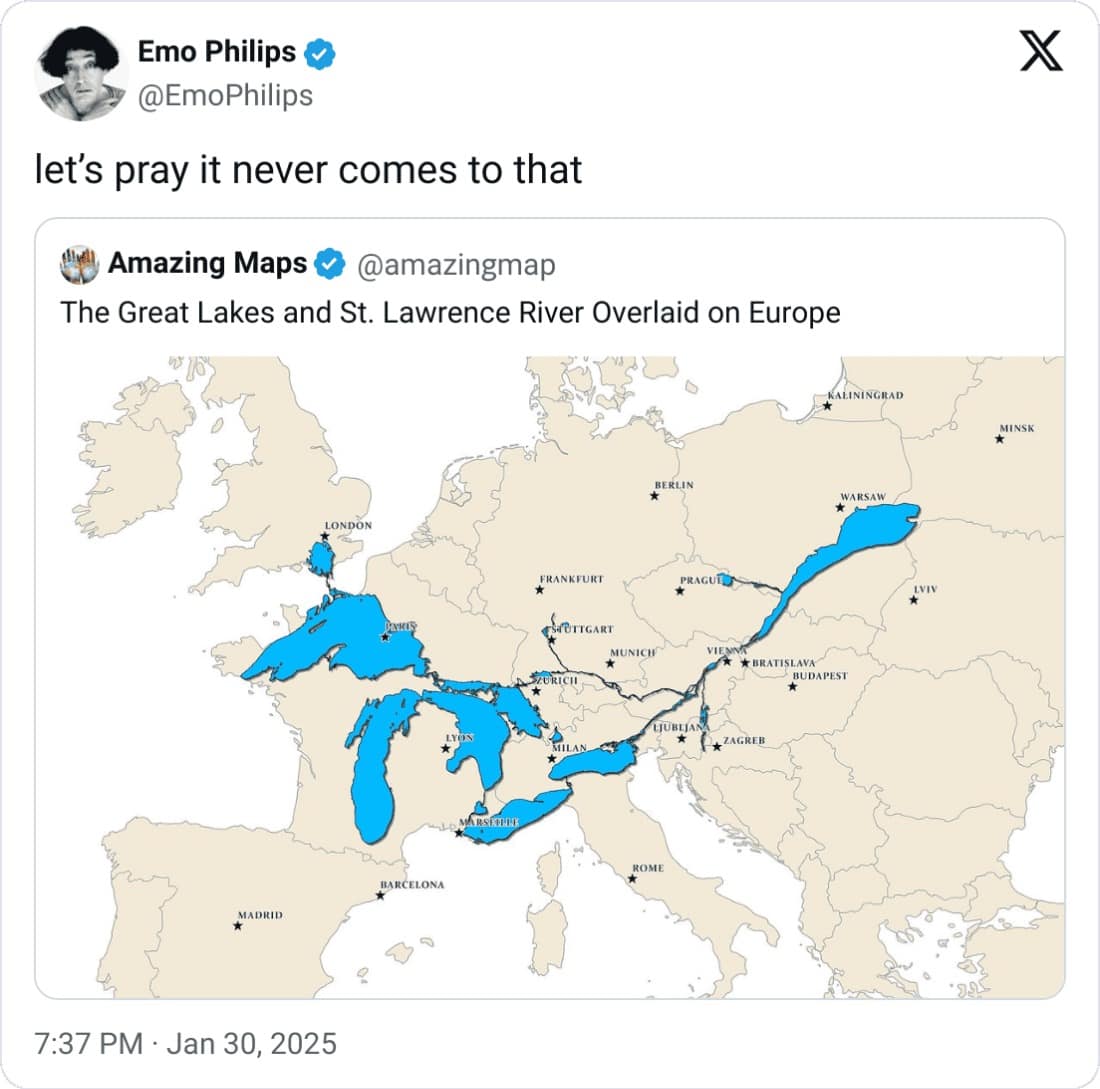Click the star marking Rome on the map
This screenshot has height=1089, width=1100.
click(x=634, y=878)
